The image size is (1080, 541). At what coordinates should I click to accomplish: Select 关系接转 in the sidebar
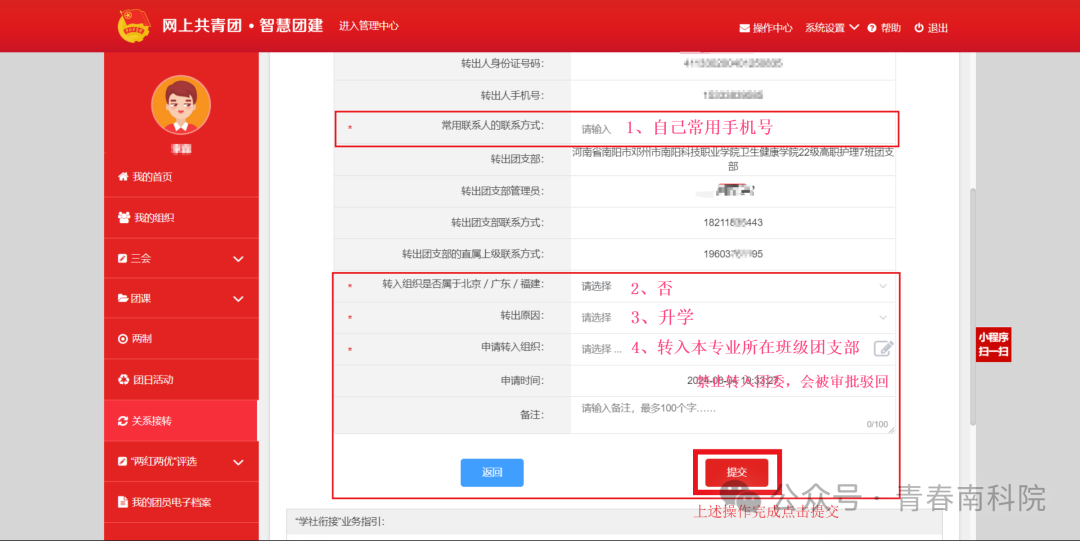[152, 421]
